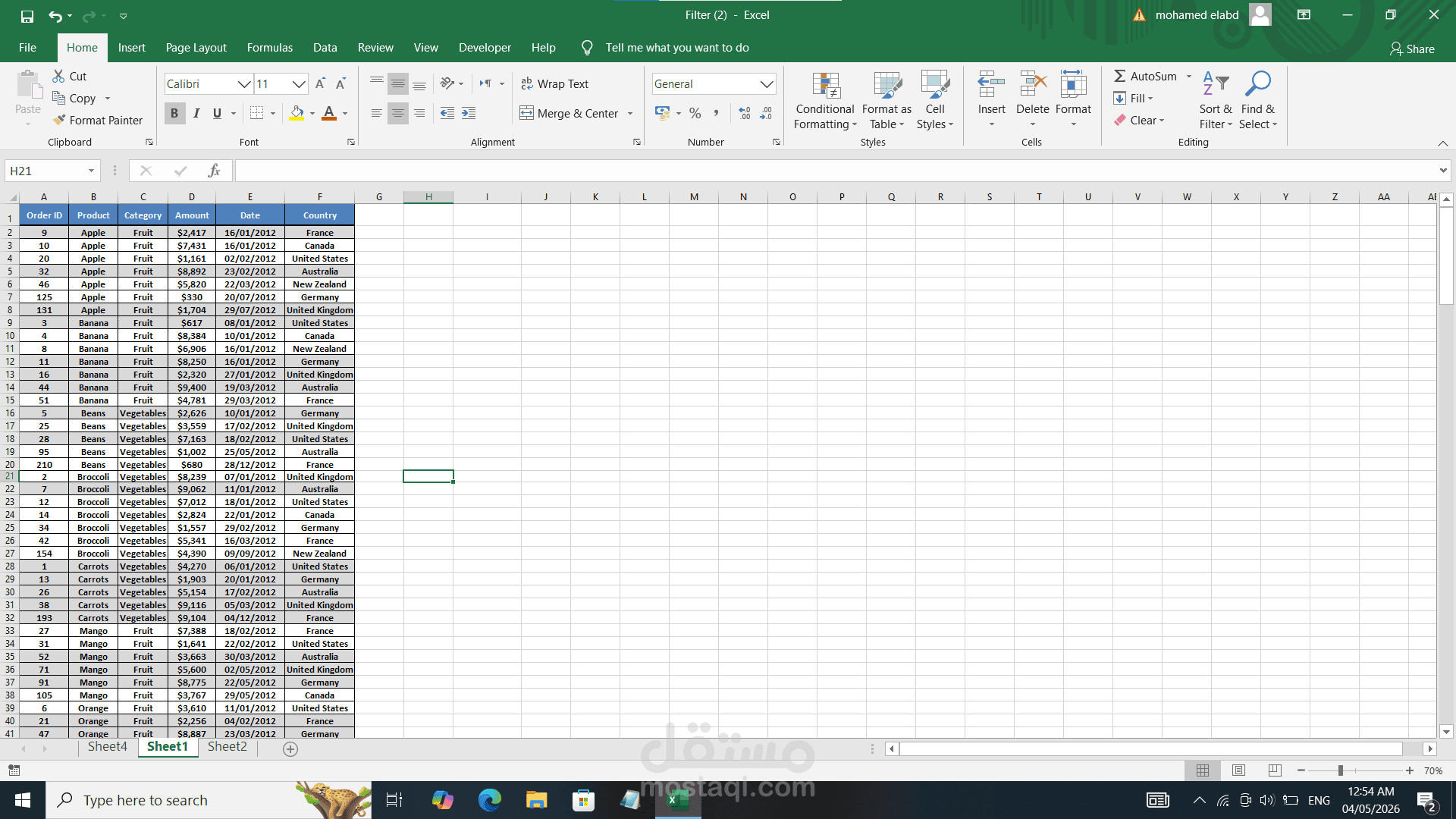Viewport: 1456px width, 819px height.
Task: Click the Format Painter brush
Action: pos(59,120)
